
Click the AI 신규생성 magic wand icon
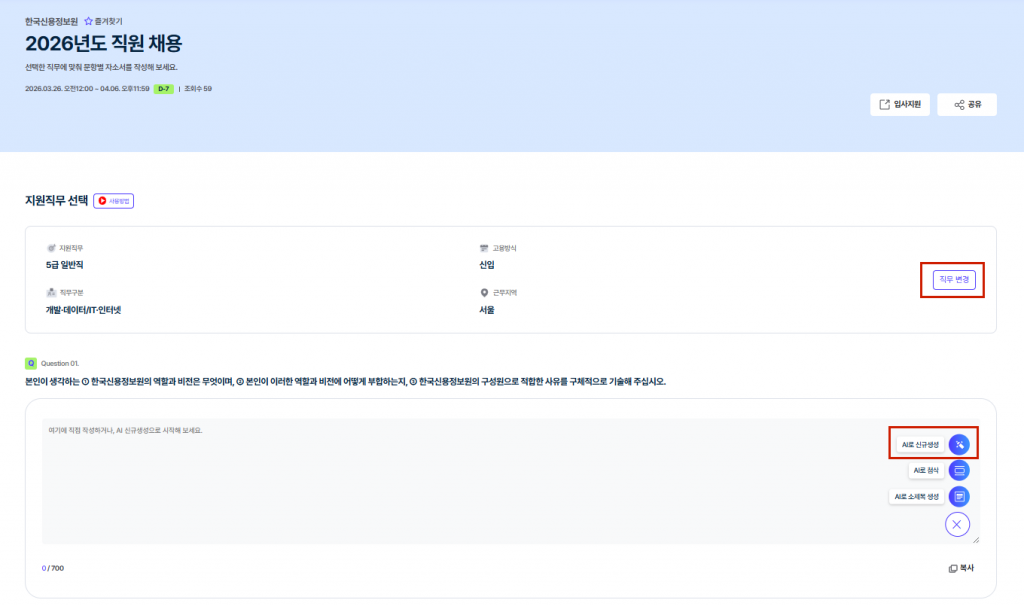[959, 444]
